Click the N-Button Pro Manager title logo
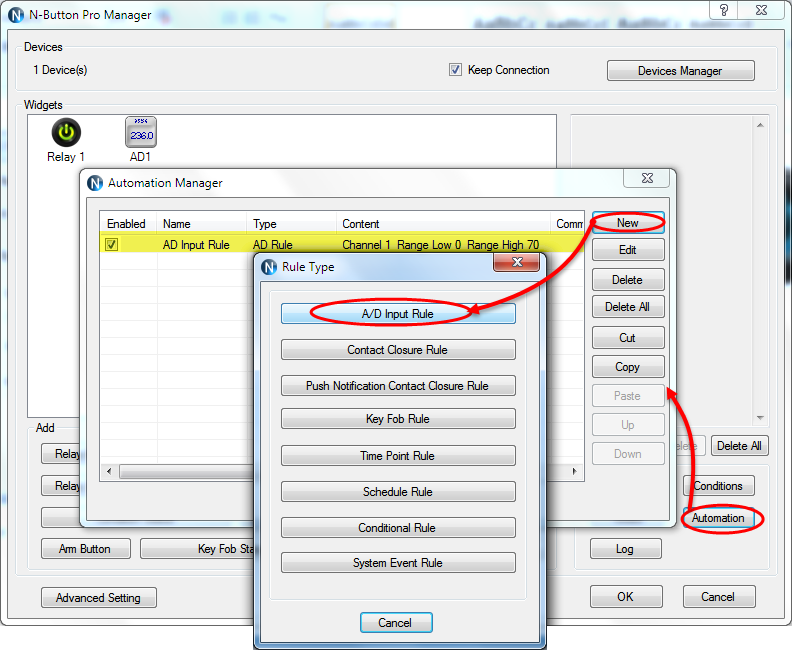 [16, 15]
